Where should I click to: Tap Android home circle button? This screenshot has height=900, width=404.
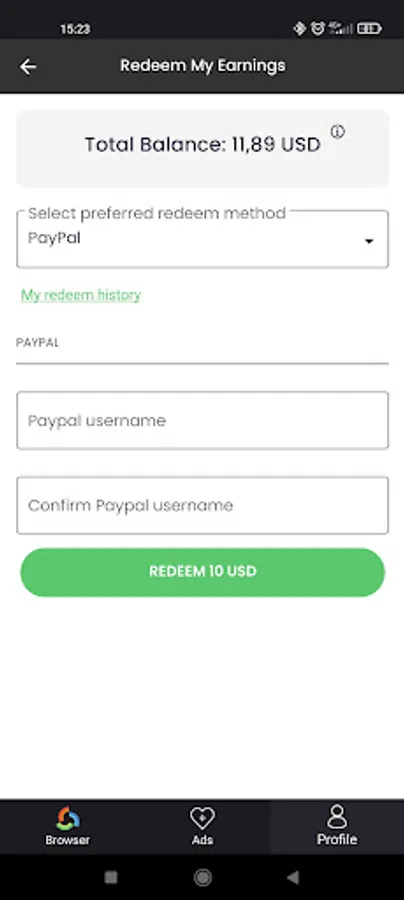click(202, 877)
